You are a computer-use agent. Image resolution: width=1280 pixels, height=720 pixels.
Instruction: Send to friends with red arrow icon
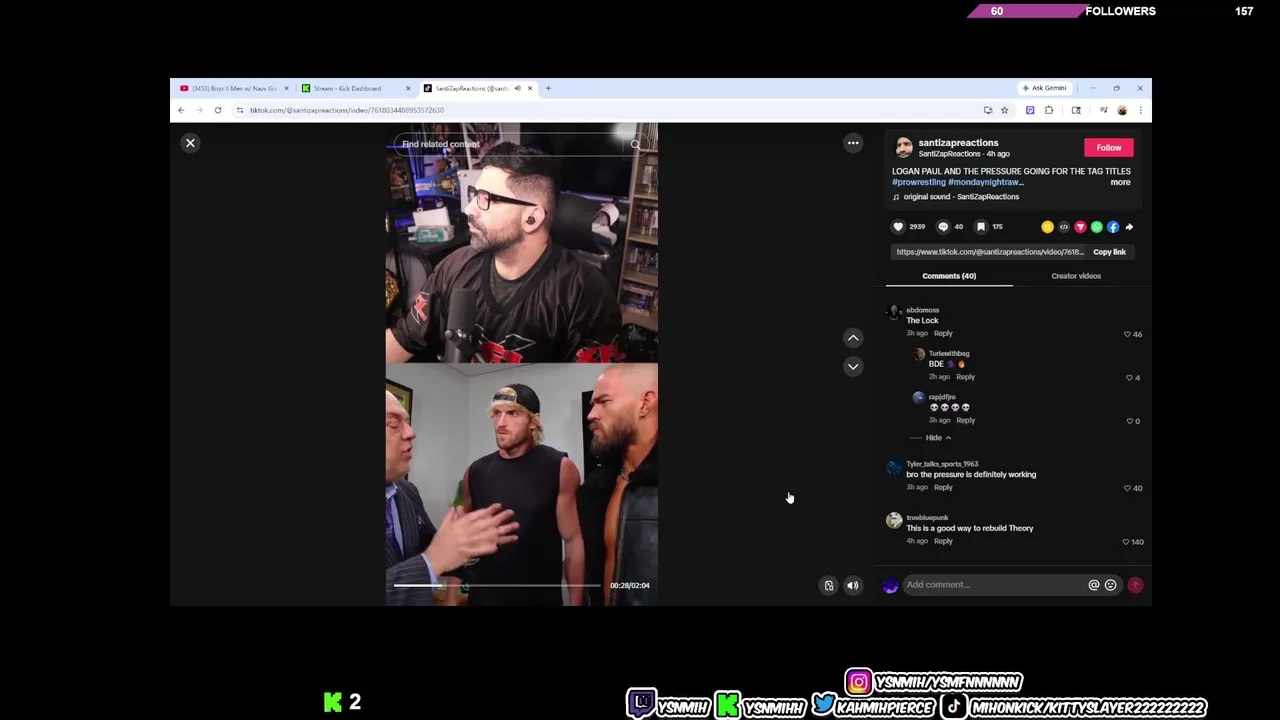coord(1080,227)
